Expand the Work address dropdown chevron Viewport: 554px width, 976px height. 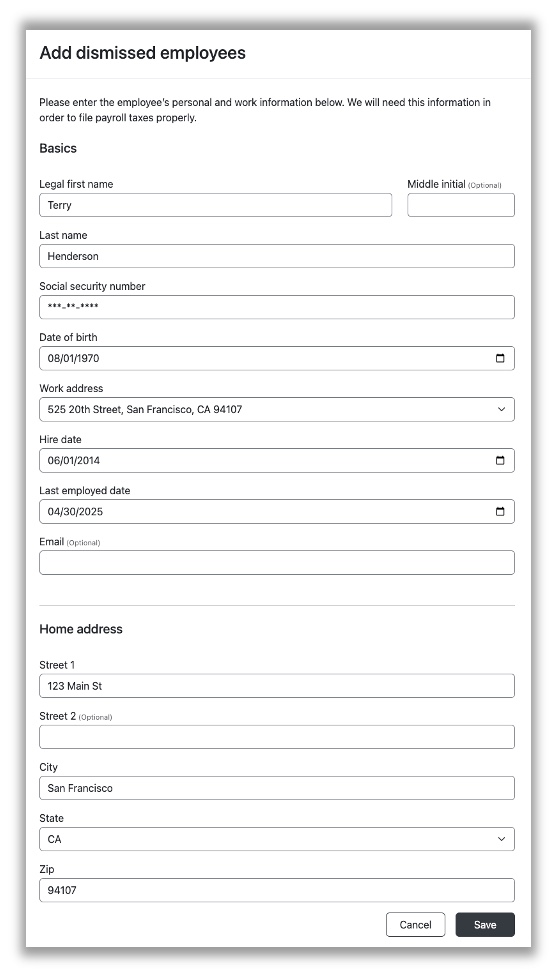[501, 410]
